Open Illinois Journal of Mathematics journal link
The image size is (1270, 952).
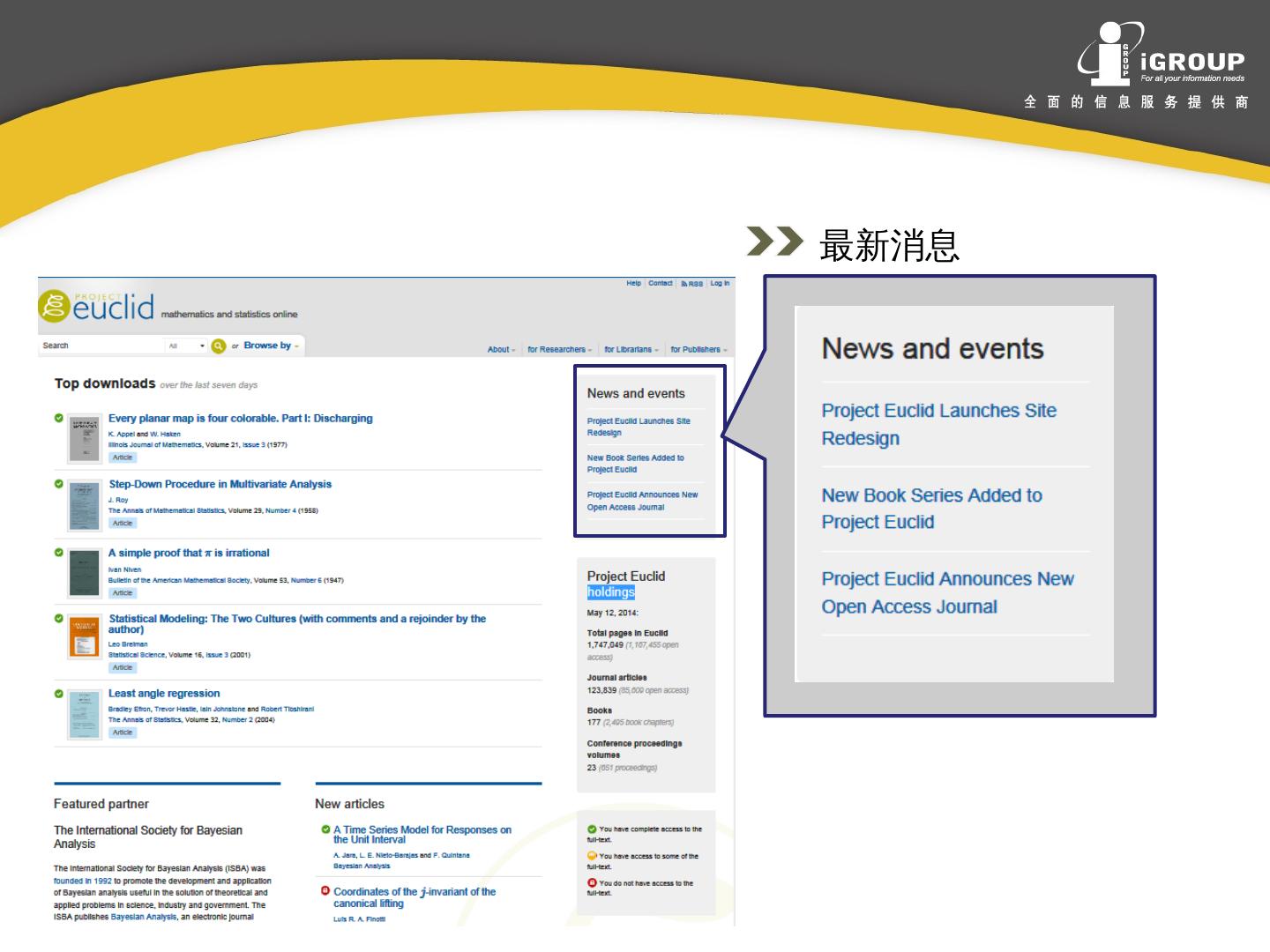tap(155, 445)
